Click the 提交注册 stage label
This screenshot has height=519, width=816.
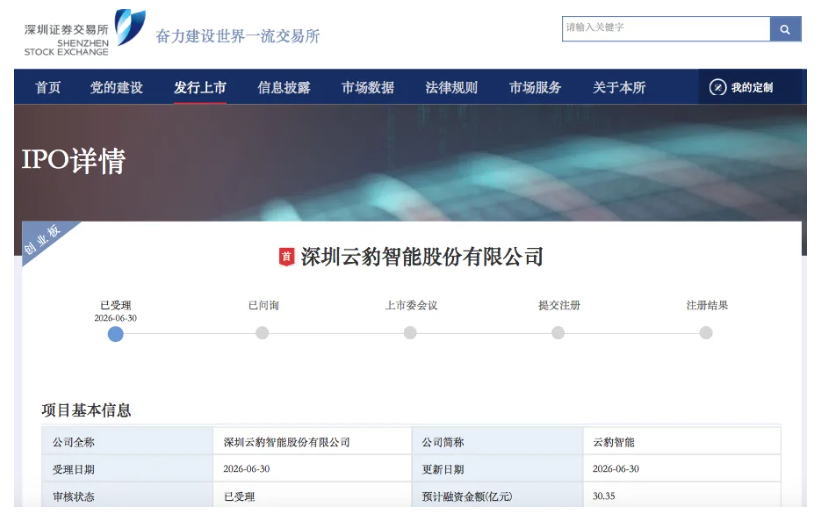point(559,306)
